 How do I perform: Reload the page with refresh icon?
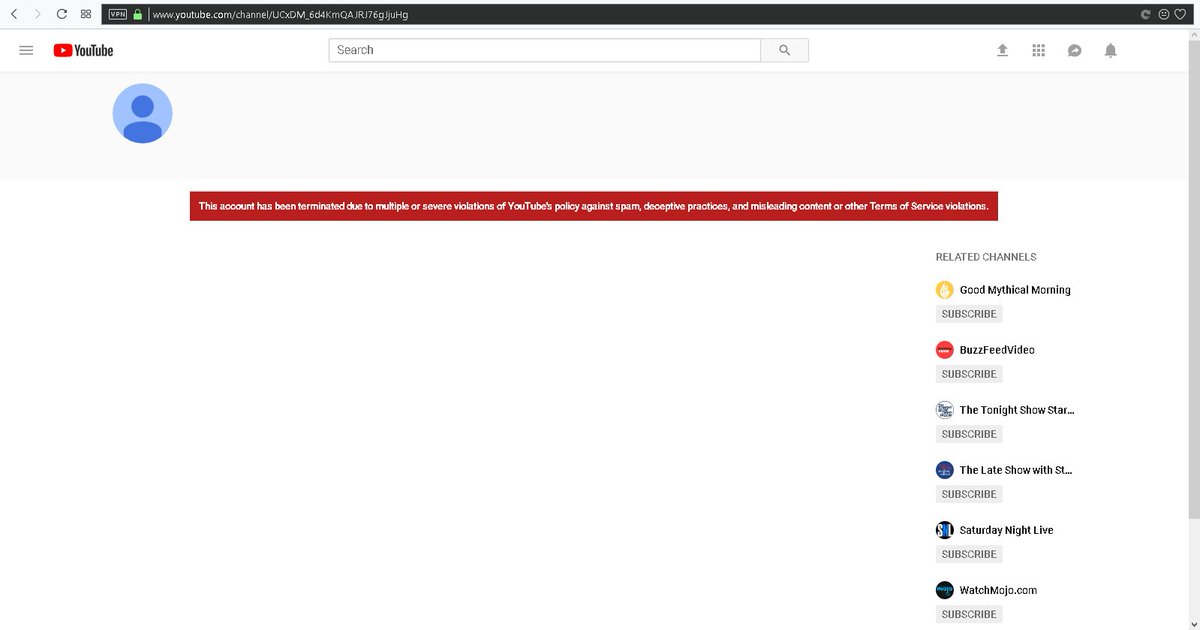click(x=62, y=15)
